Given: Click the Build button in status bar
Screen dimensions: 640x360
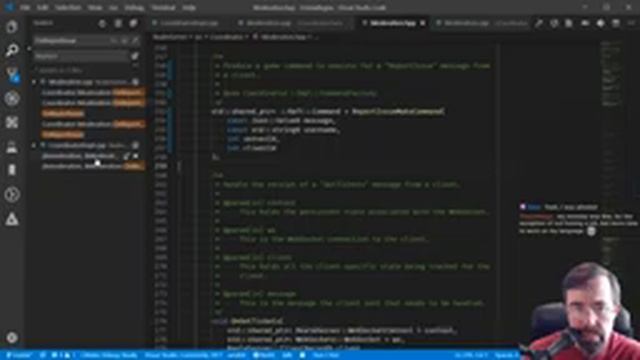Looking at the screenshot, I should tap(264, 355).
